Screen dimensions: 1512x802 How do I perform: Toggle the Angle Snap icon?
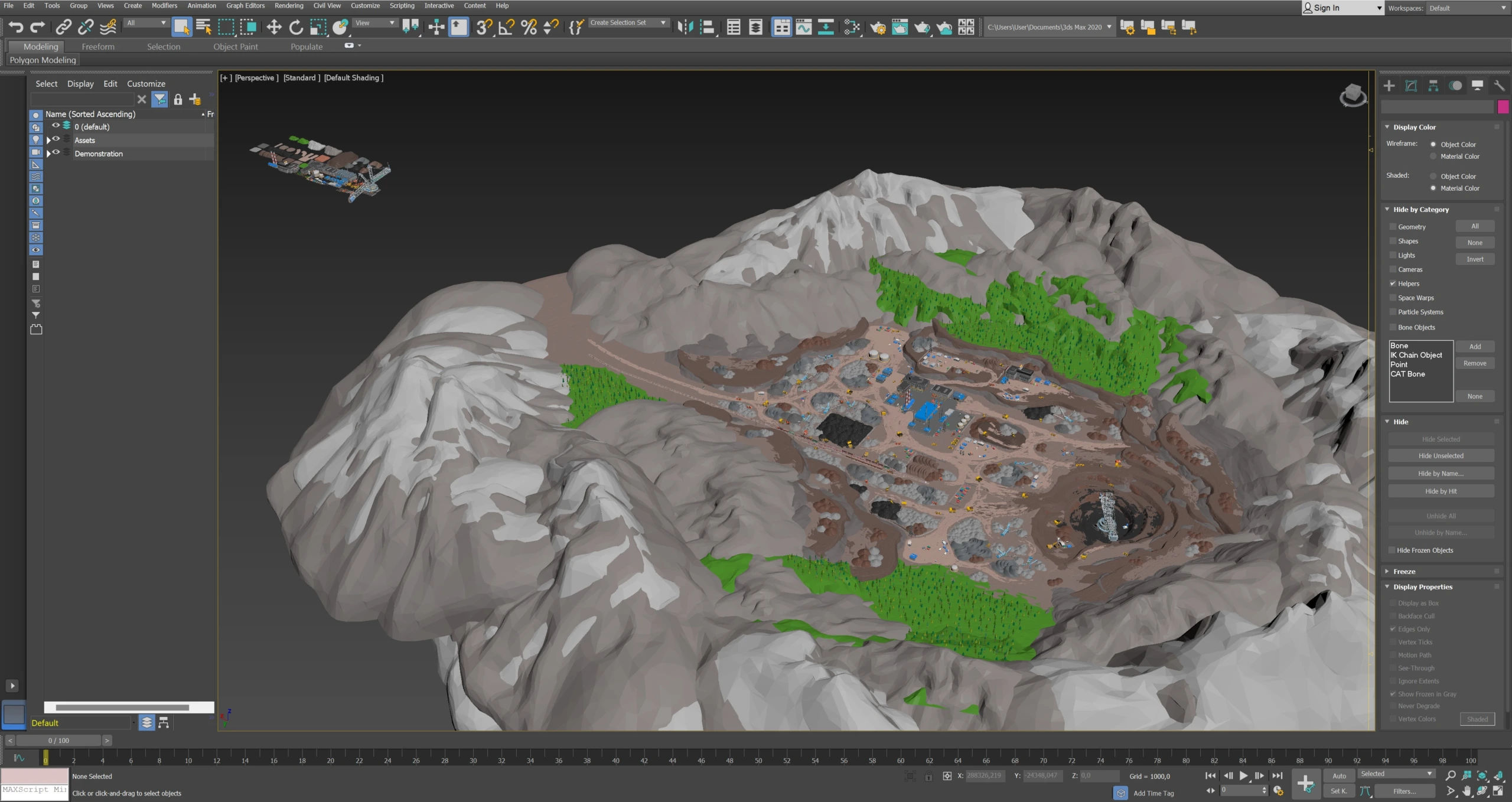coord(506,27)
